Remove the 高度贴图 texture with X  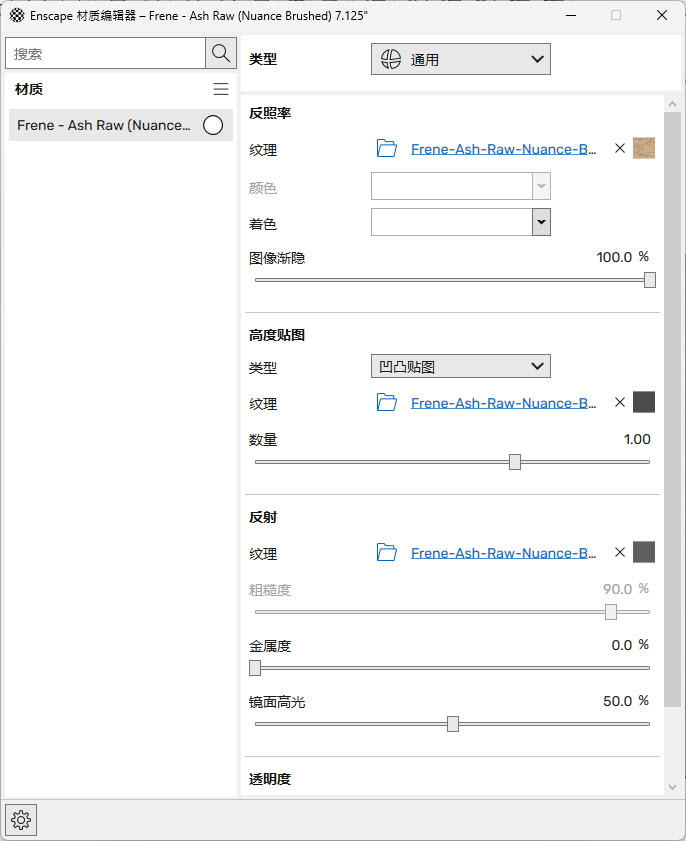619,402
